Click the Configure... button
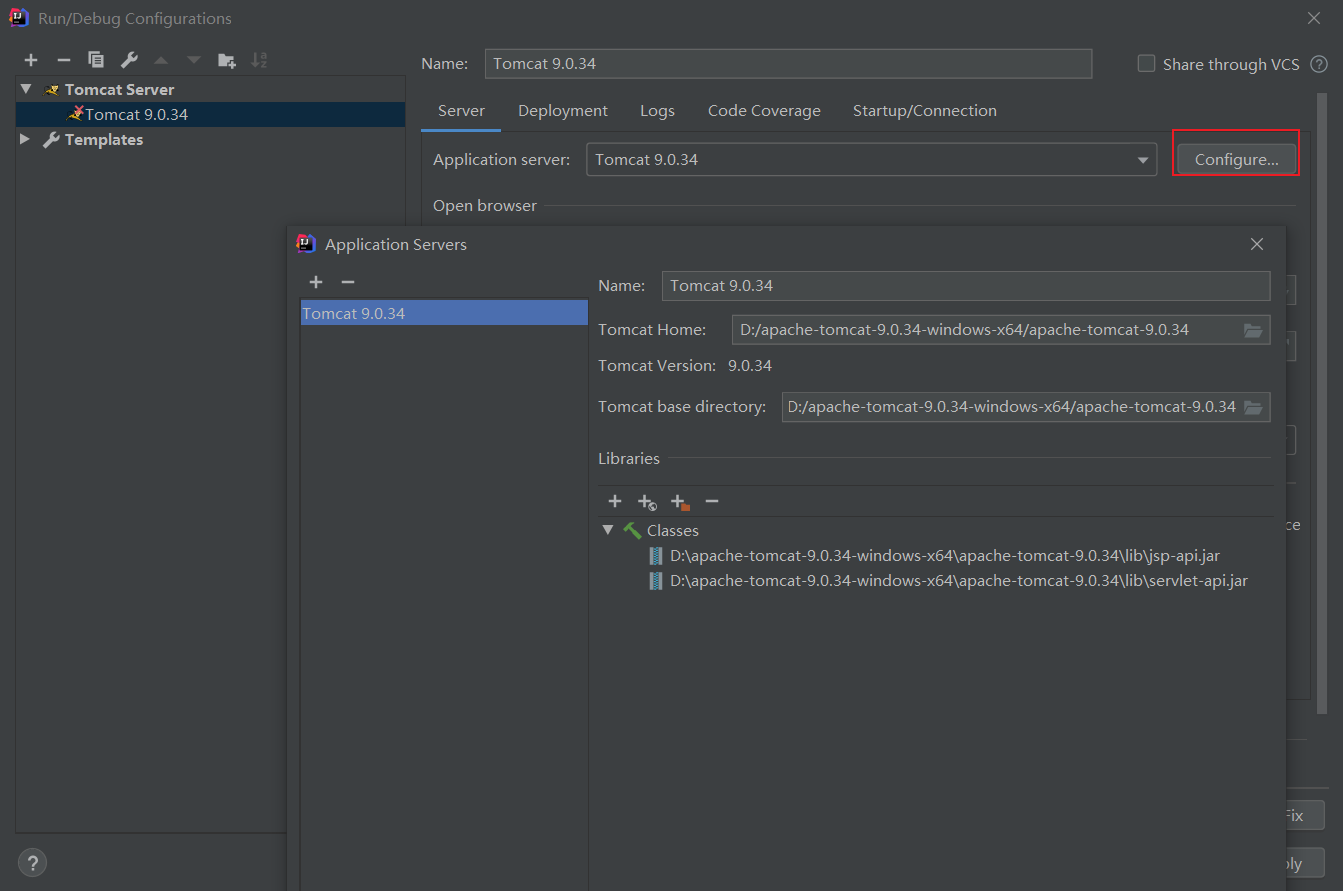This screenshot has height=891, width=1343. [x=1236, y=159]
